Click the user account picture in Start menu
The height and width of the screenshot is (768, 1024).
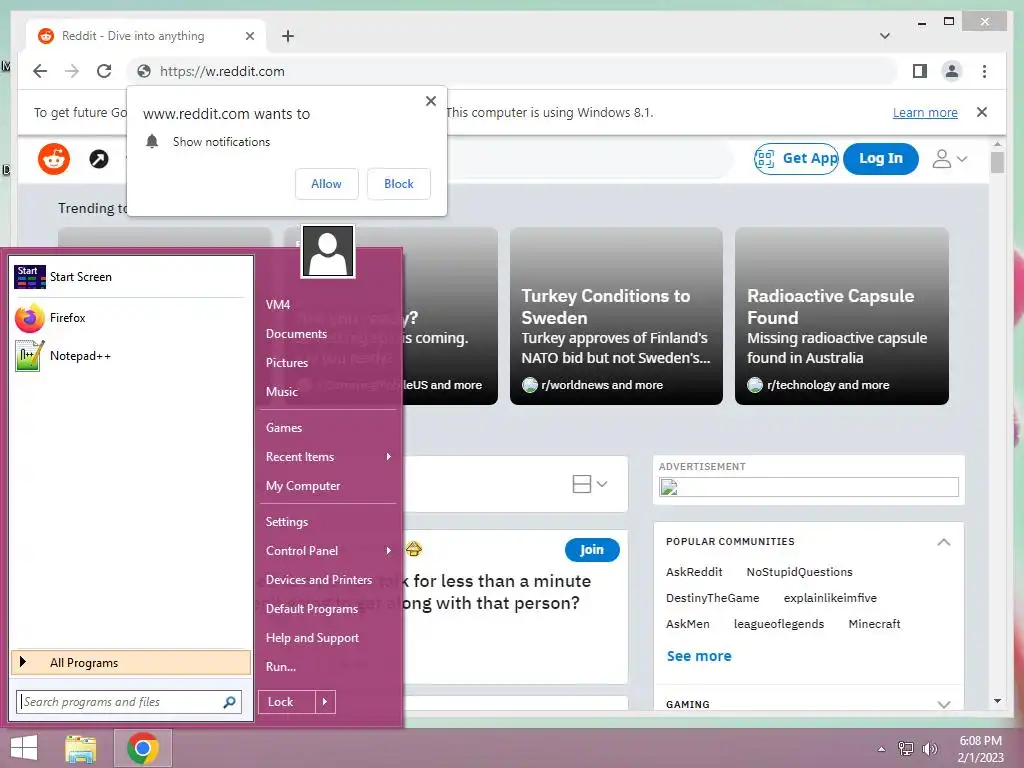click(328, 251)
